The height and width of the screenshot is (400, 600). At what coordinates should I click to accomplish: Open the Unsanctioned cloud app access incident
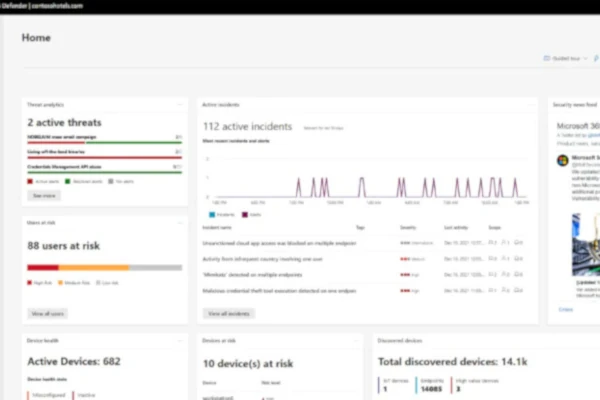pyautogui.click(x=279, y=243)
